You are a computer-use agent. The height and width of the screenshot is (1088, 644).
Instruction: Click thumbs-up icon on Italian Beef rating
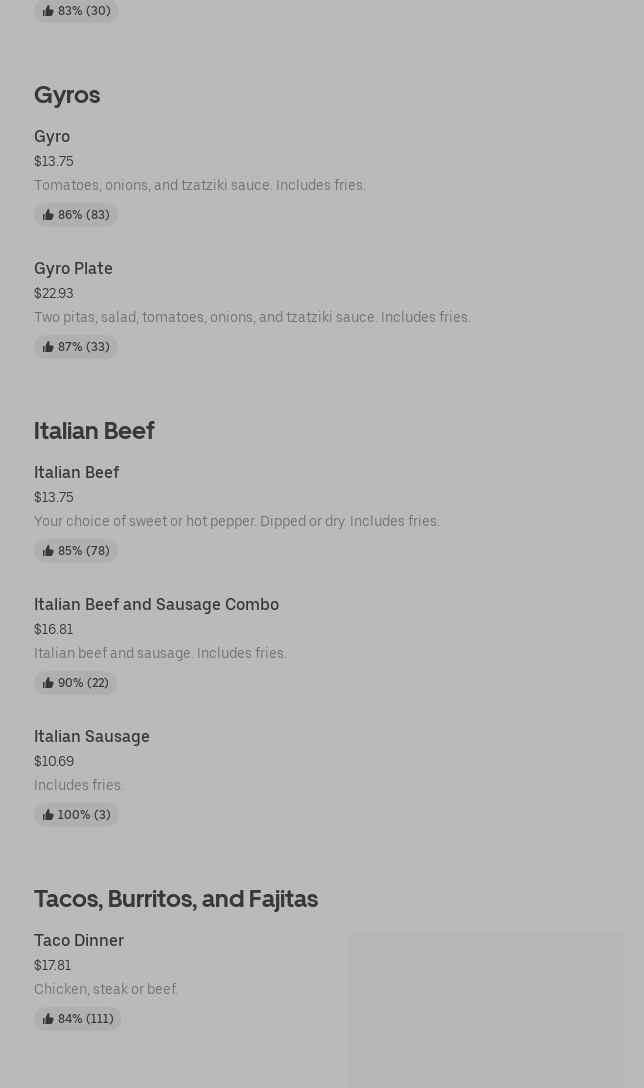pos(48,551)
